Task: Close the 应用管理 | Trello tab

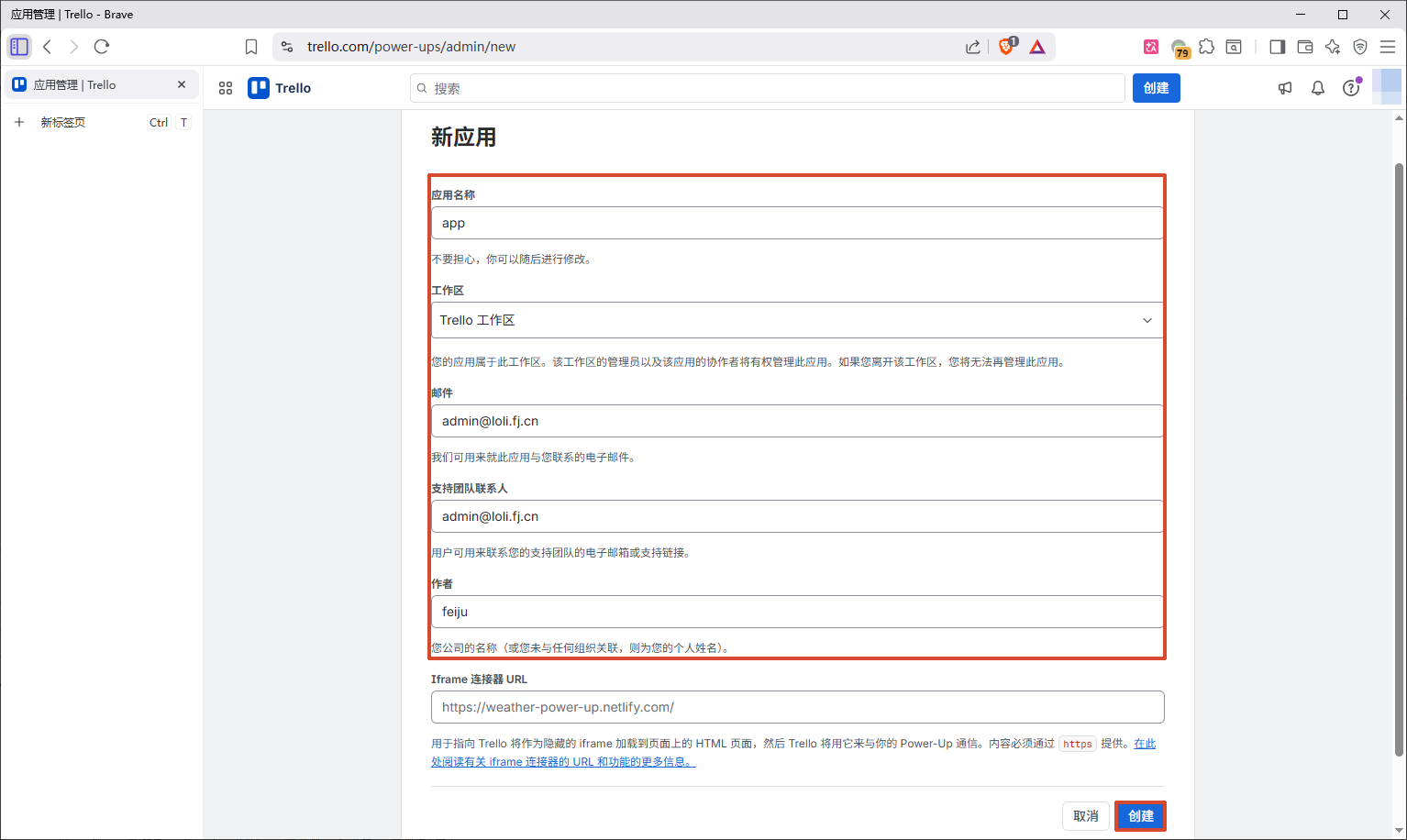Action: 182,84
